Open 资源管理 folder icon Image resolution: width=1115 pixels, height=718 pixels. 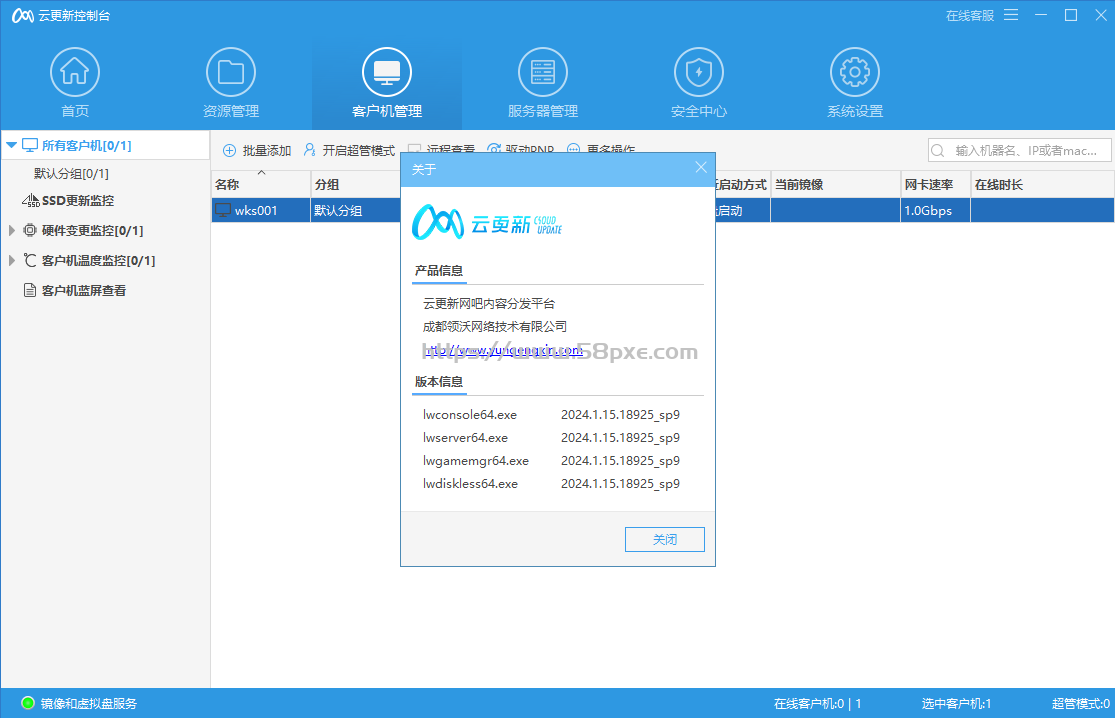click(x=230, y=73)
